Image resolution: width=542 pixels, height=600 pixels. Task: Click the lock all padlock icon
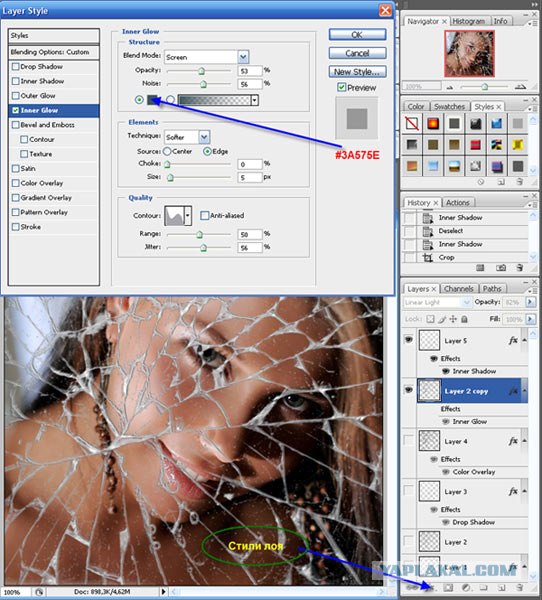(464, 319)
